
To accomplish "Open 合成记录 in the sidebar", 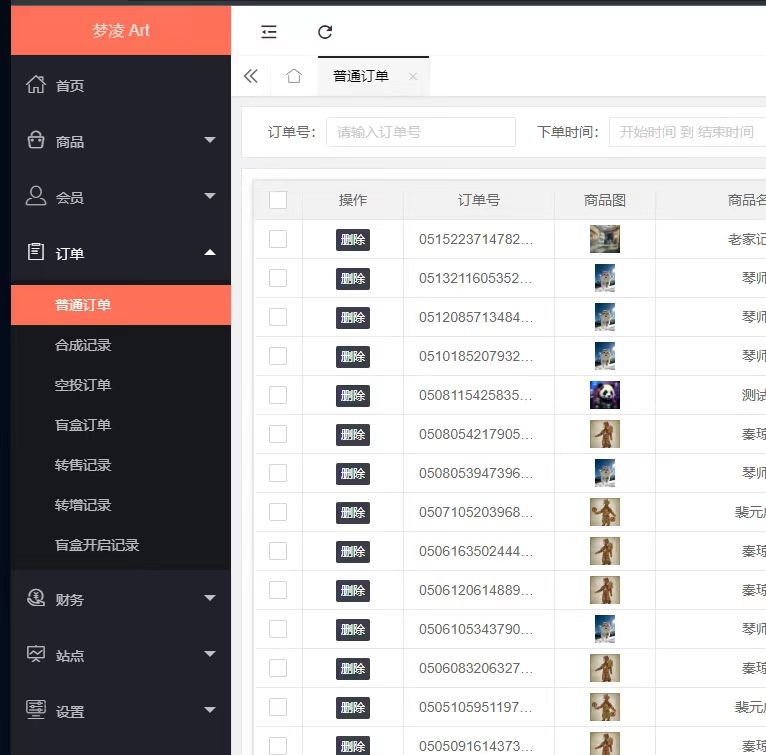I will tap(83, 345).
